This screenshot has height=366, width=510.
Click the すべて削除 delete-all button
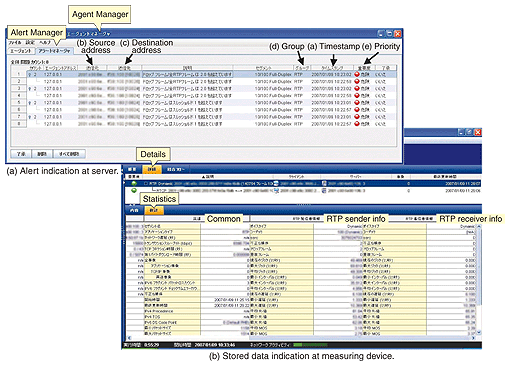(69, 154)
